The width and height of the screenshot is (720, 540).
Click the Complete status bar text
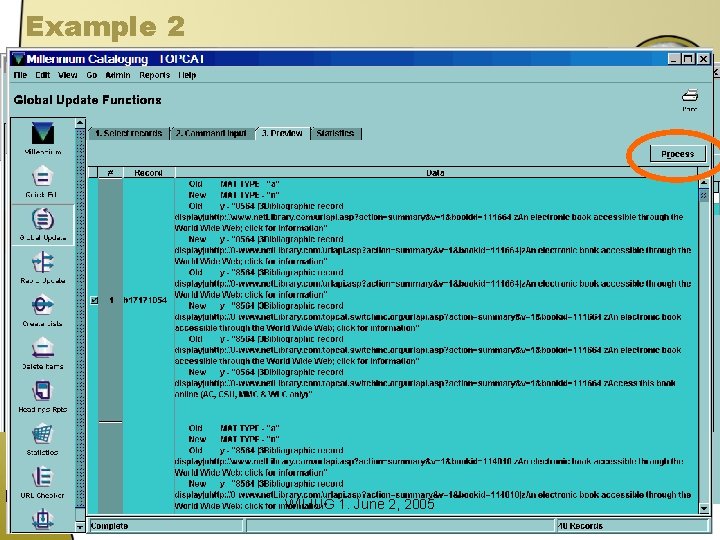point(109,526)
